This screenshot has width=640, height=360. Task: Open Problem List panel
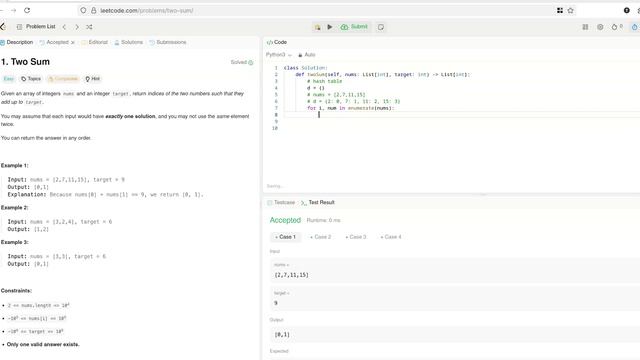click(36, 27)
